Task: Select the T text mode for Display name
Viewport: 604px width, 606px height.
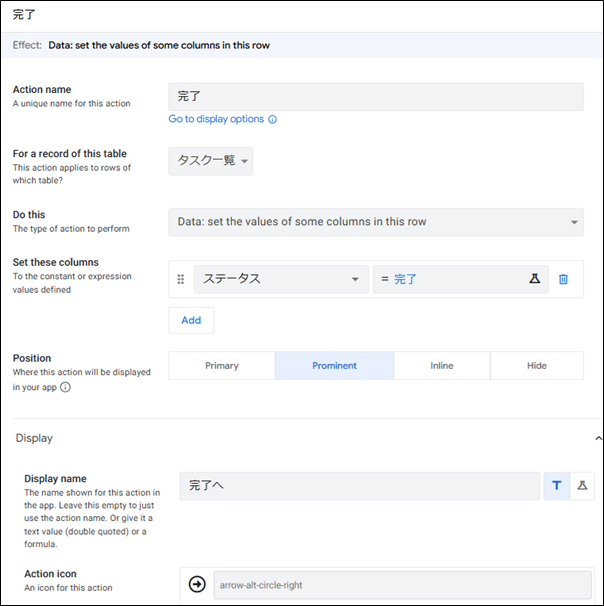Action: [x=556, y=485]
